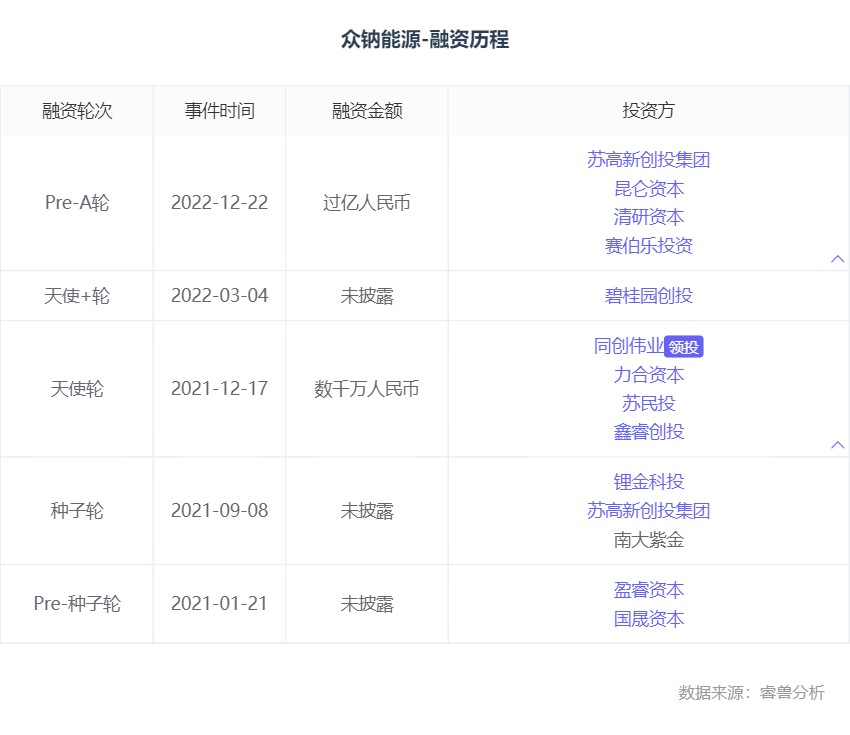
Task: Open 苏高新创投集团 link in Pre-A轮 row
Action: tap(648, 160)
